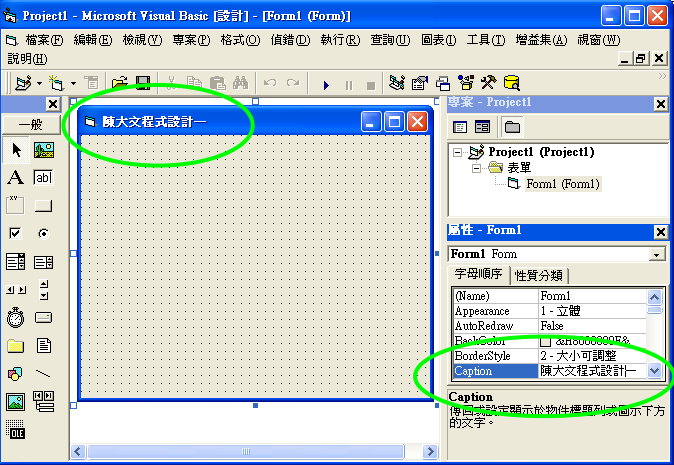This screenshot has height=465, width=674.
Task: Pick the Timer control in toolbox
Action: click(x=16, y=318)
